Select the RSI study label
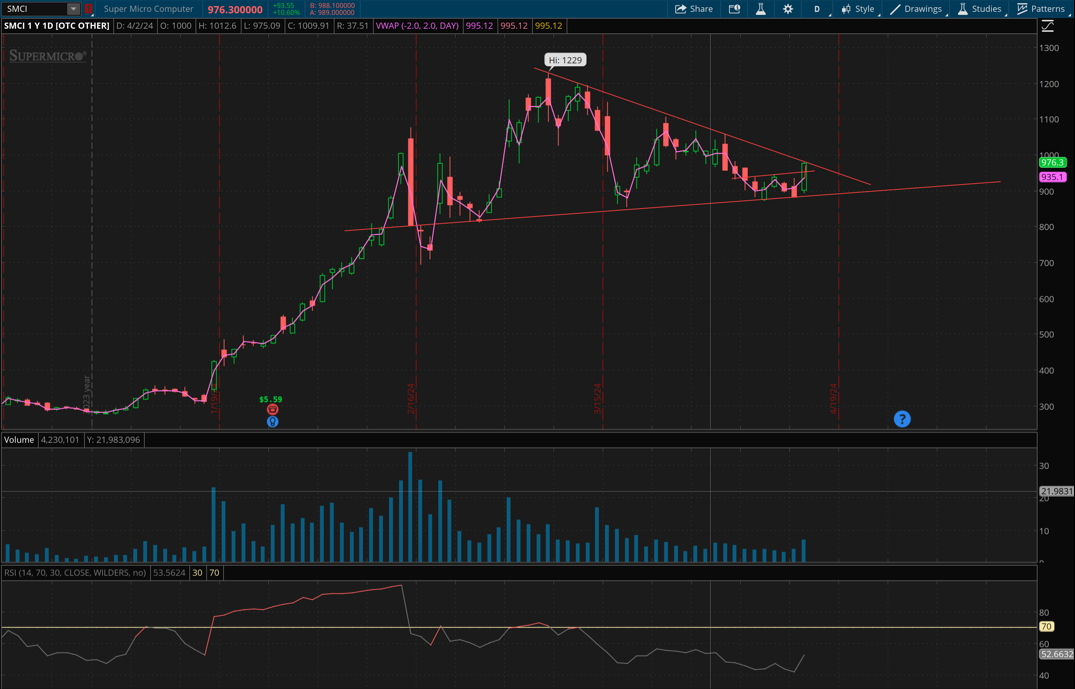1075x689 pixels. tap(74, 573)
